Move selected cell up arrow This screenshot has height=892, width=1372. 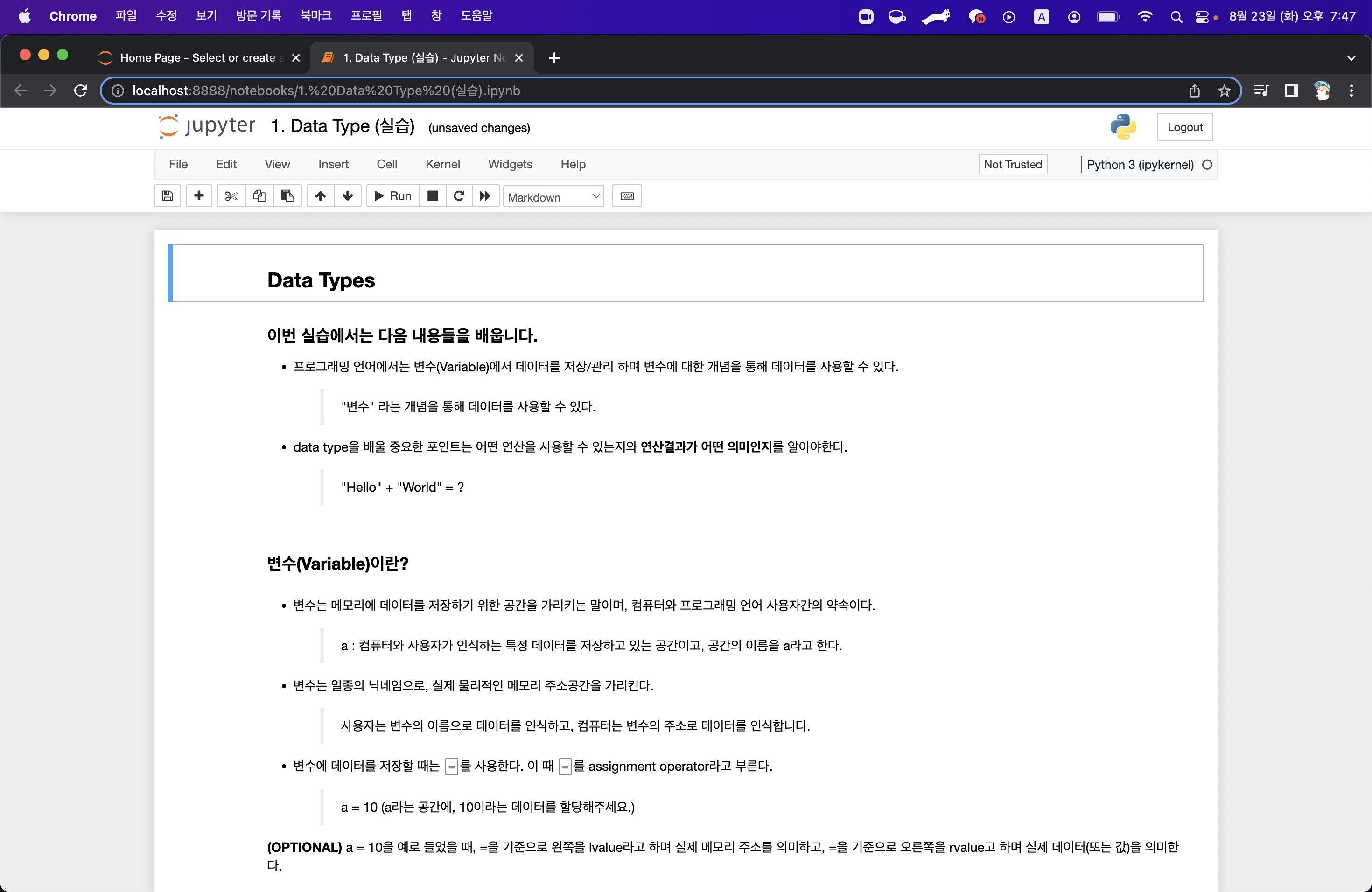tap(321, 196)
